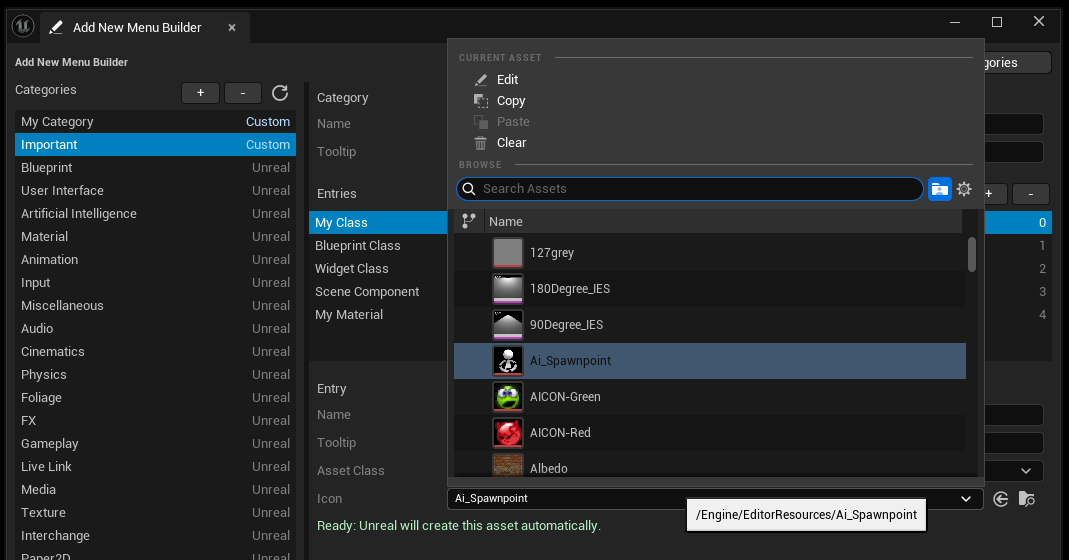Click the Unreal Engine logo icon
This screenshot has height=560, width=1069.
pos(22,27)
